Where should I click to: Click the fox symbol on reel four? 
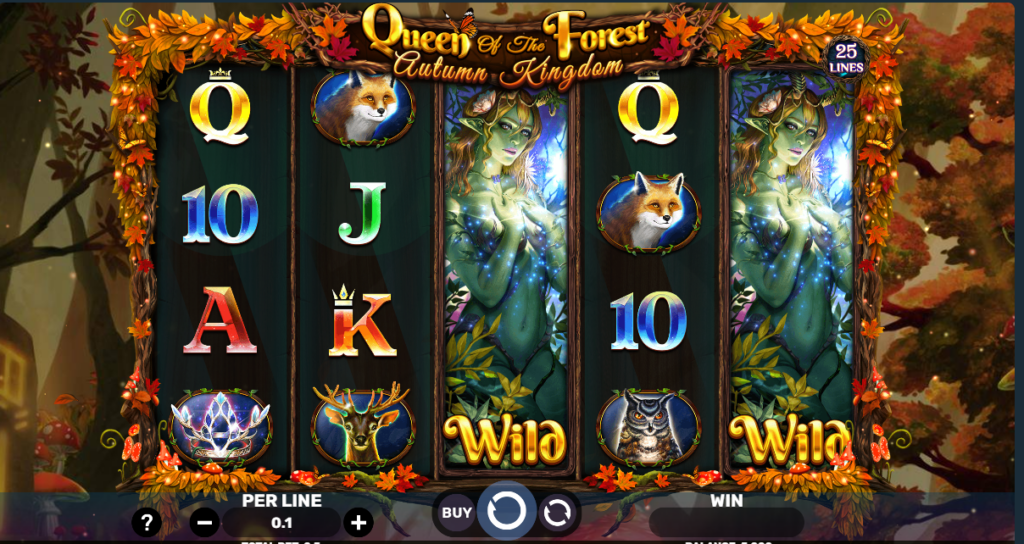click(x=648, y=212)
